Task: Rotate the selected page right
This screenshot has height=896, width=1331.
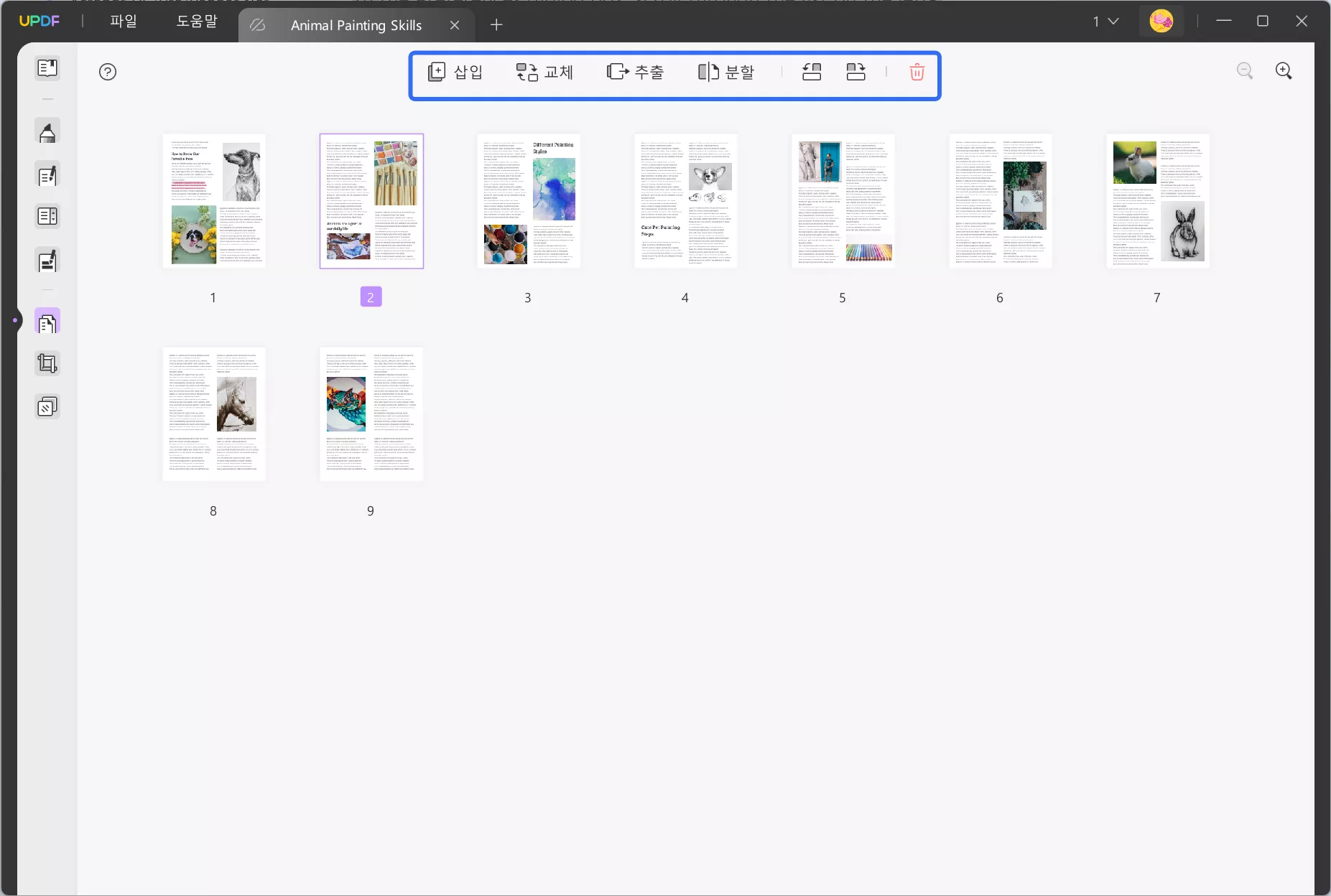Action: 855,71
